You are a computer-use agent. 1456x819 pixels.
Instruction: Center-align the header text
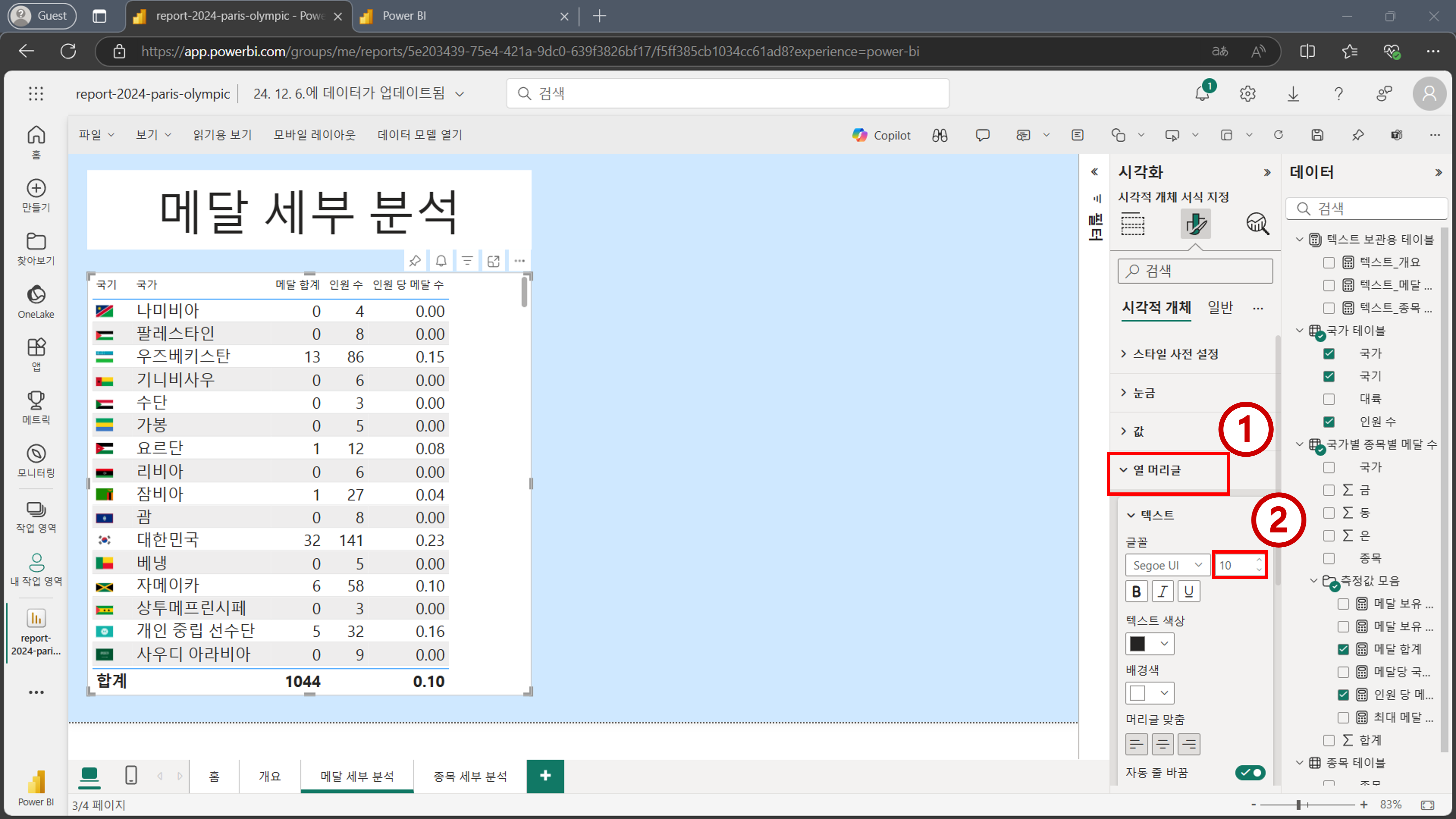(1163, 744)
